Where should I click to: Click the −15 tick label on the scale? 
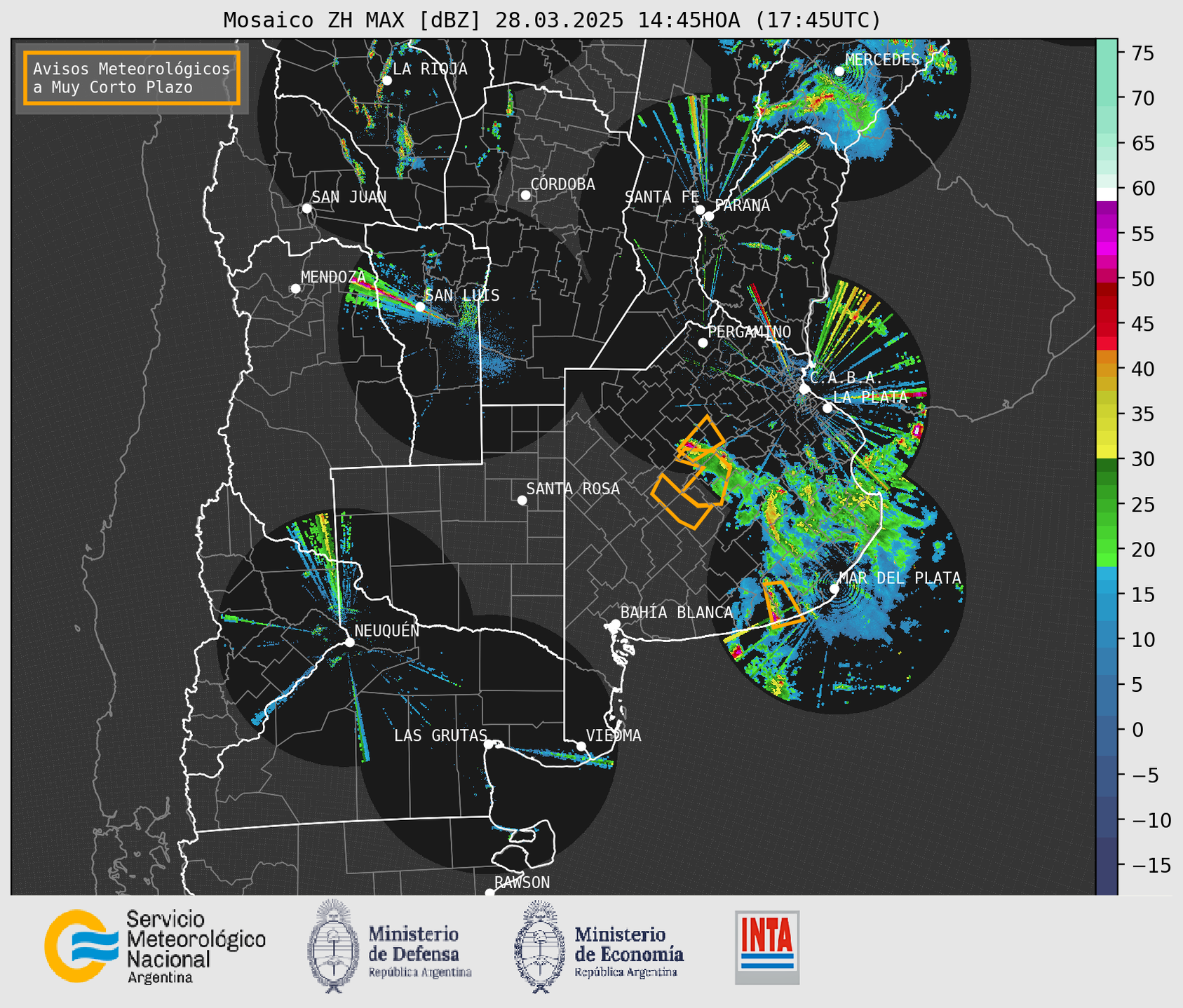1151,865
